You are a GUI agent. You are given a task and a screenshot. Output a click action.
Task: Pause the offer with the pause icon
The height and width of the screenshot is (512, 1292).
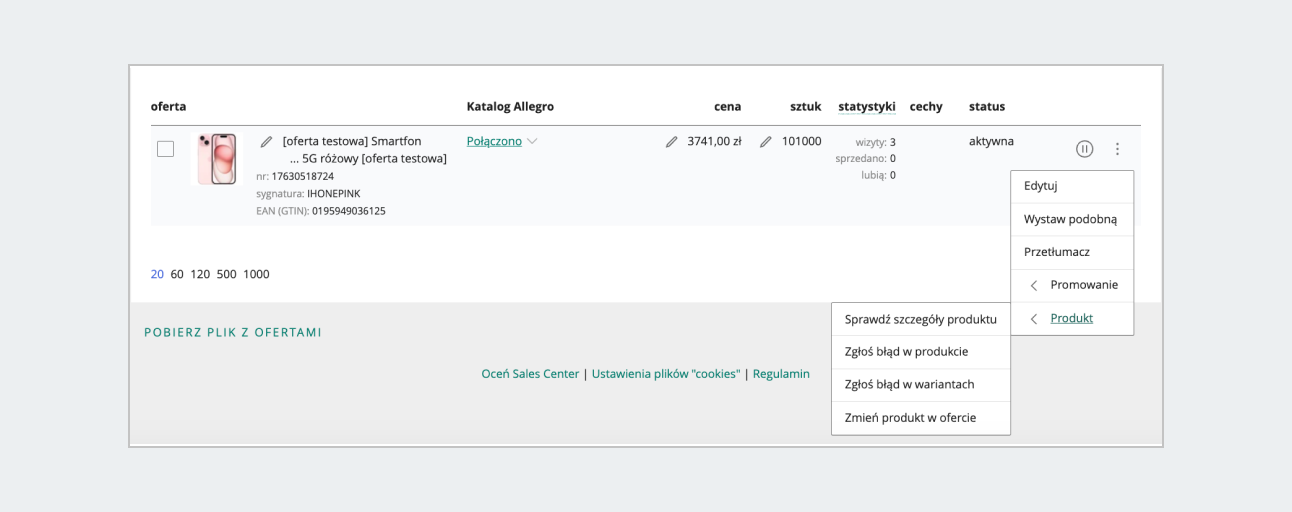1085,149
